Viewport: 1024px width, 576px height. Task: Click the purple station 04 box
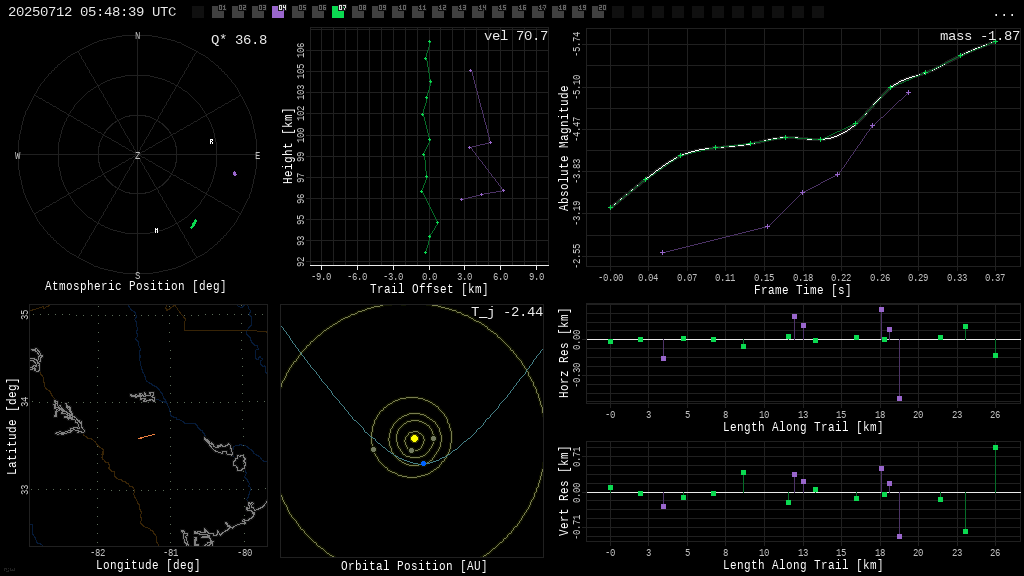(278, 12)
